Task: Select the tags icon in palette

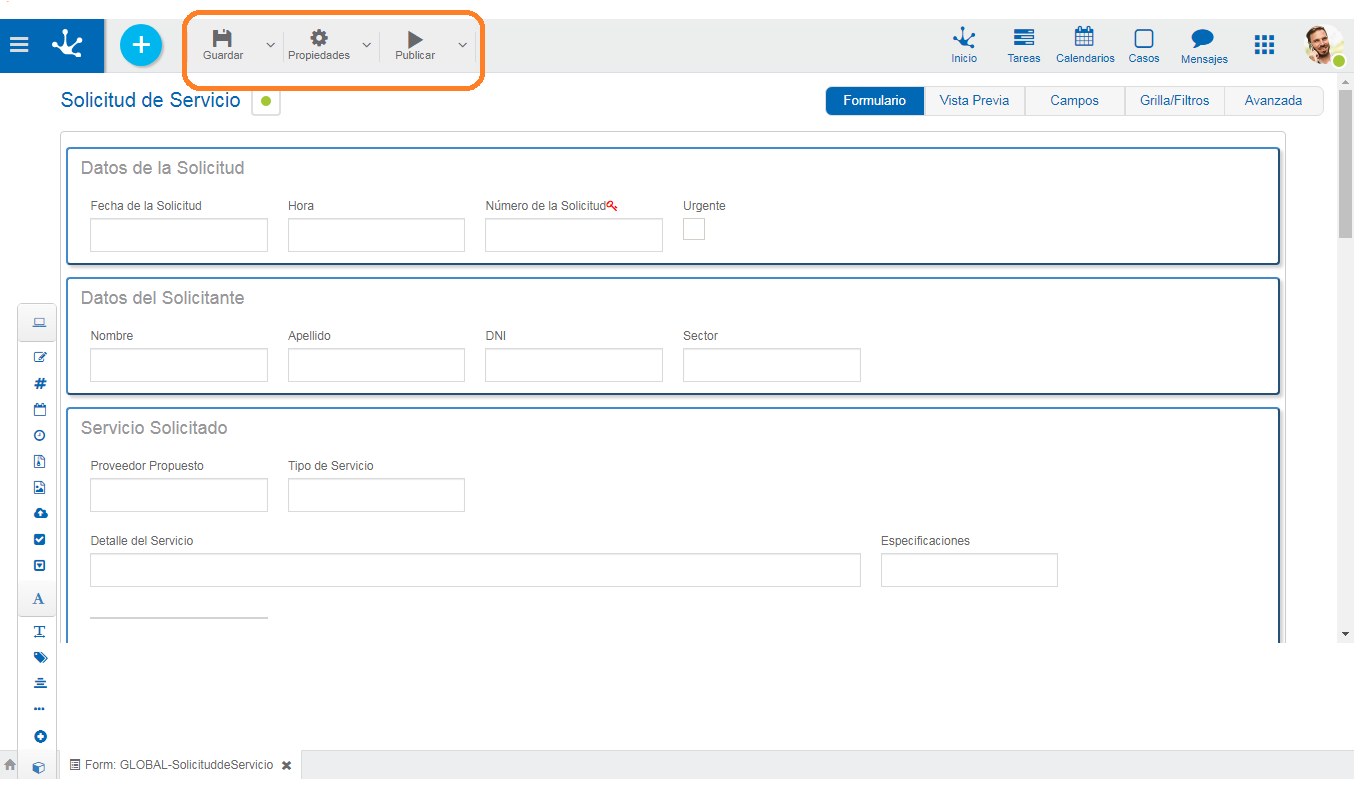Action: 40,657
